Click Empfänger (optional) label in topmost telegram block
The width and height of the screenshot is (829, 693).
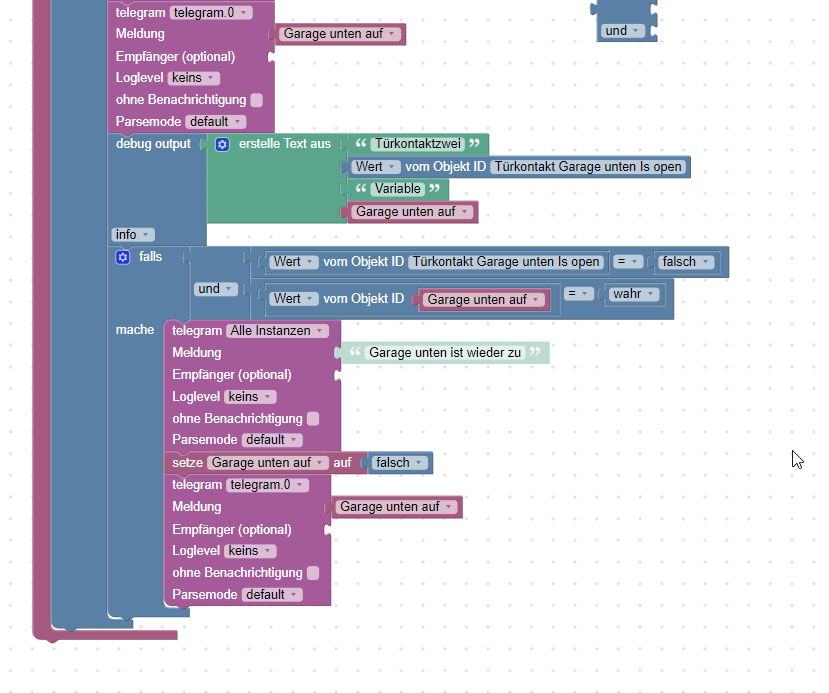[176, 57]
